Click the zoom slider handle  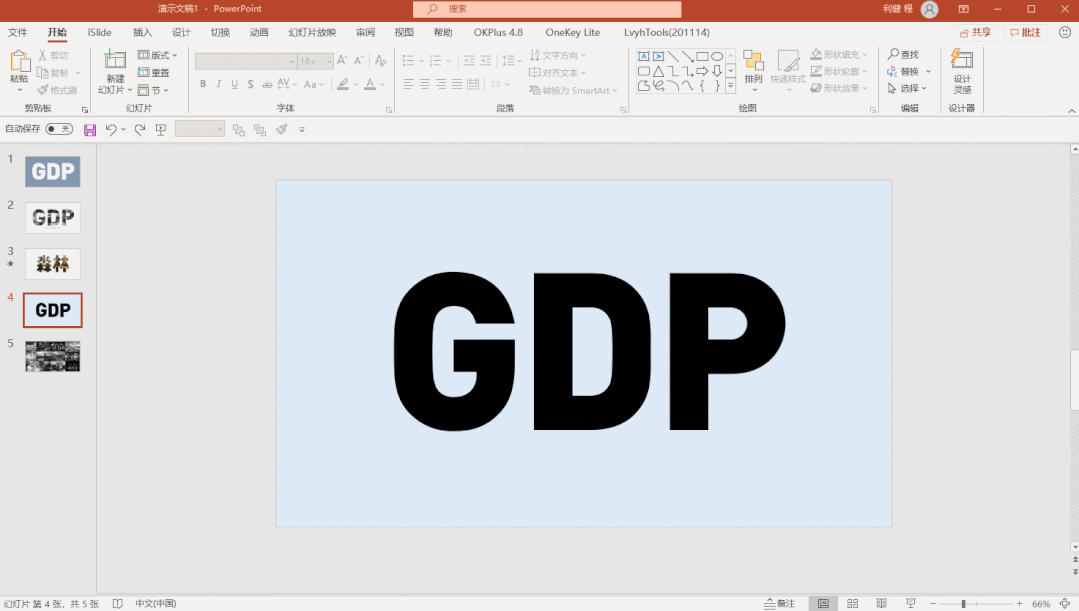(x=963, y=603)
